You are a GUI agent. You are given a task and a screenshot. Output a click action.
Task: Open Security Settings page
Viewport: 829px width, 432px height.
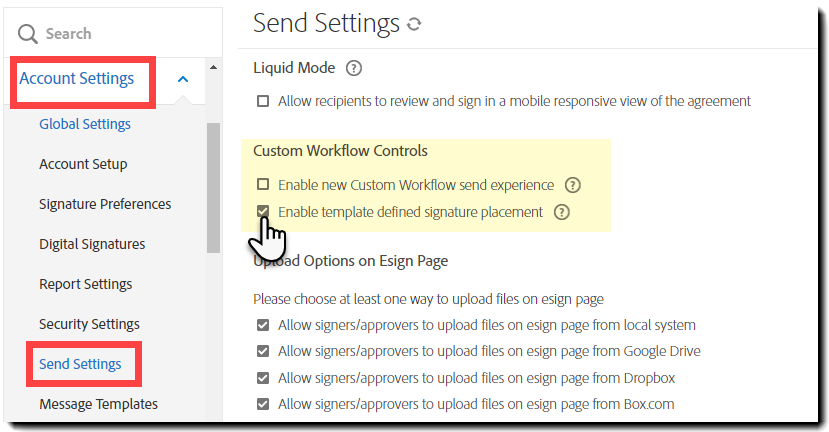click(x=89, y=324)
